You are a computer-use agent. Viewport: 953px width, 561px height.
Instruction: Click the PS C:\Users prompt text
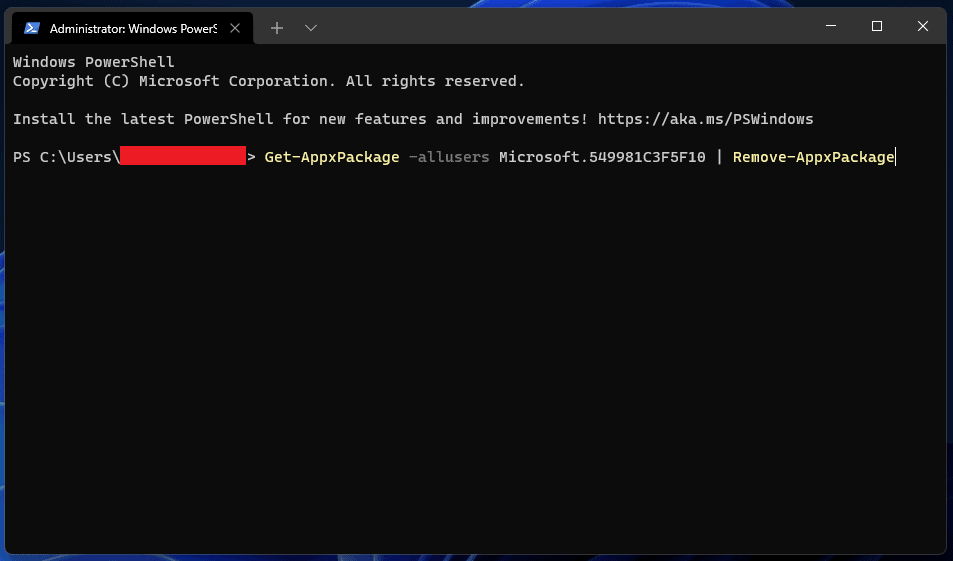pyautogui.click(x=62, y=157)
